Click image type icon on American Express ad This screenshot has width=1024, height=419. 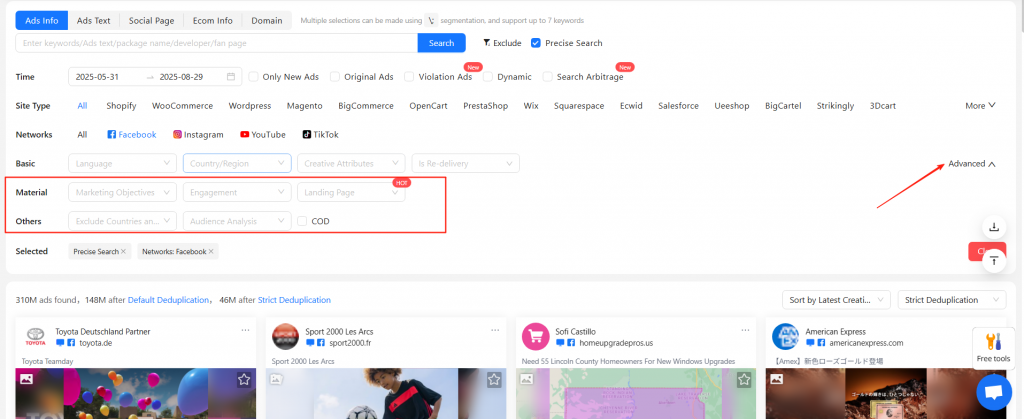point(776,379)
